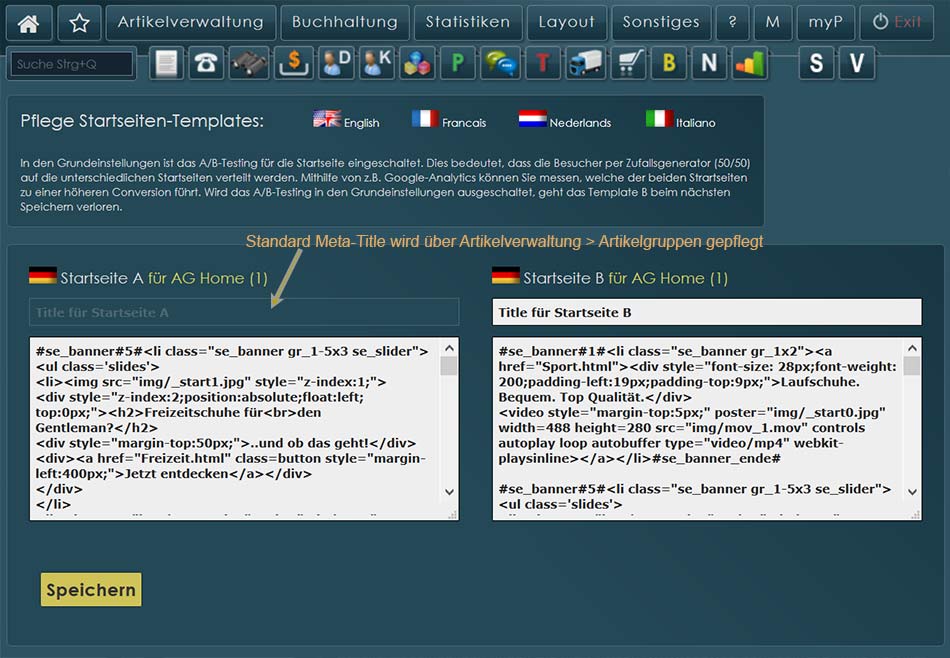Click scroll-down arrow in Startseite A textarea
The height and width of the screenshot is (658, 950).
pos(449,492)
